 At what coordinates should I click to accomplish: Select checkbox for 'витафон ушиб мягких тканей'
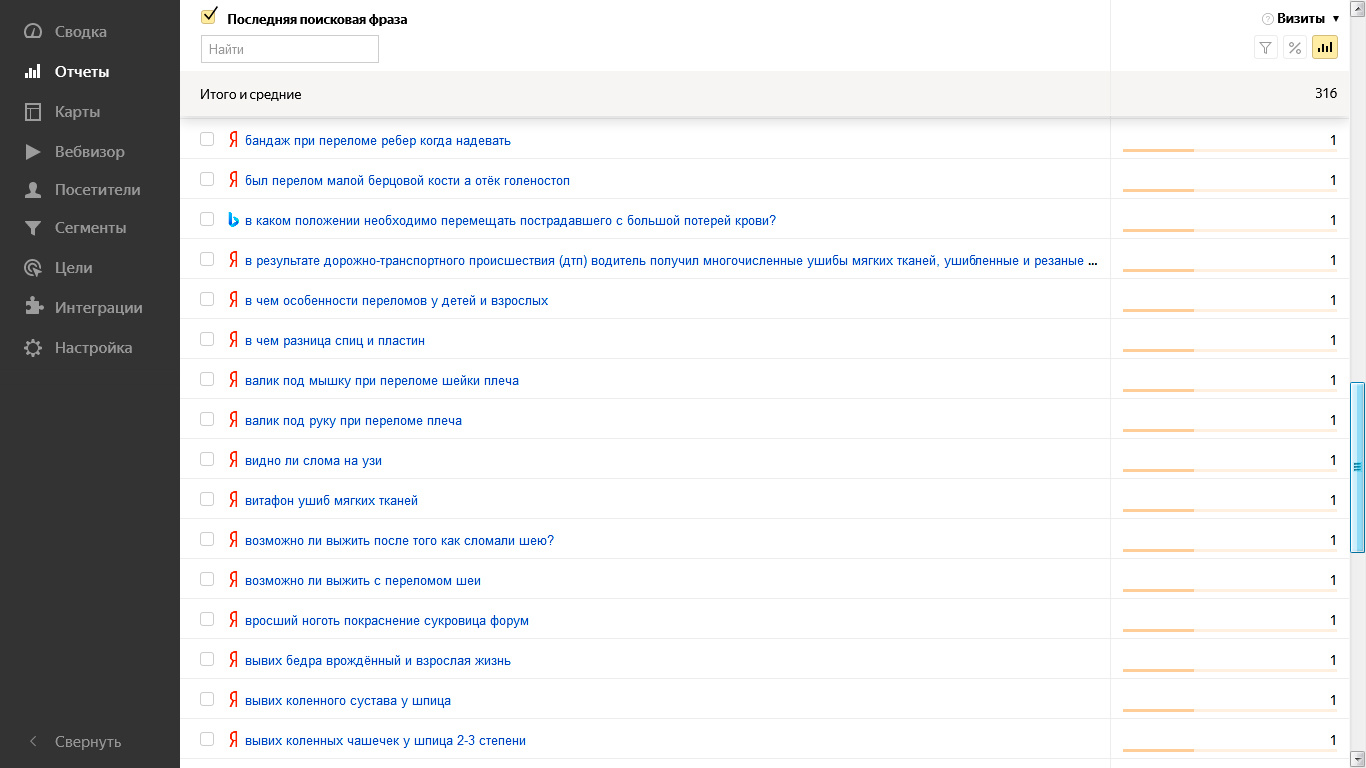tap(207, 499)
